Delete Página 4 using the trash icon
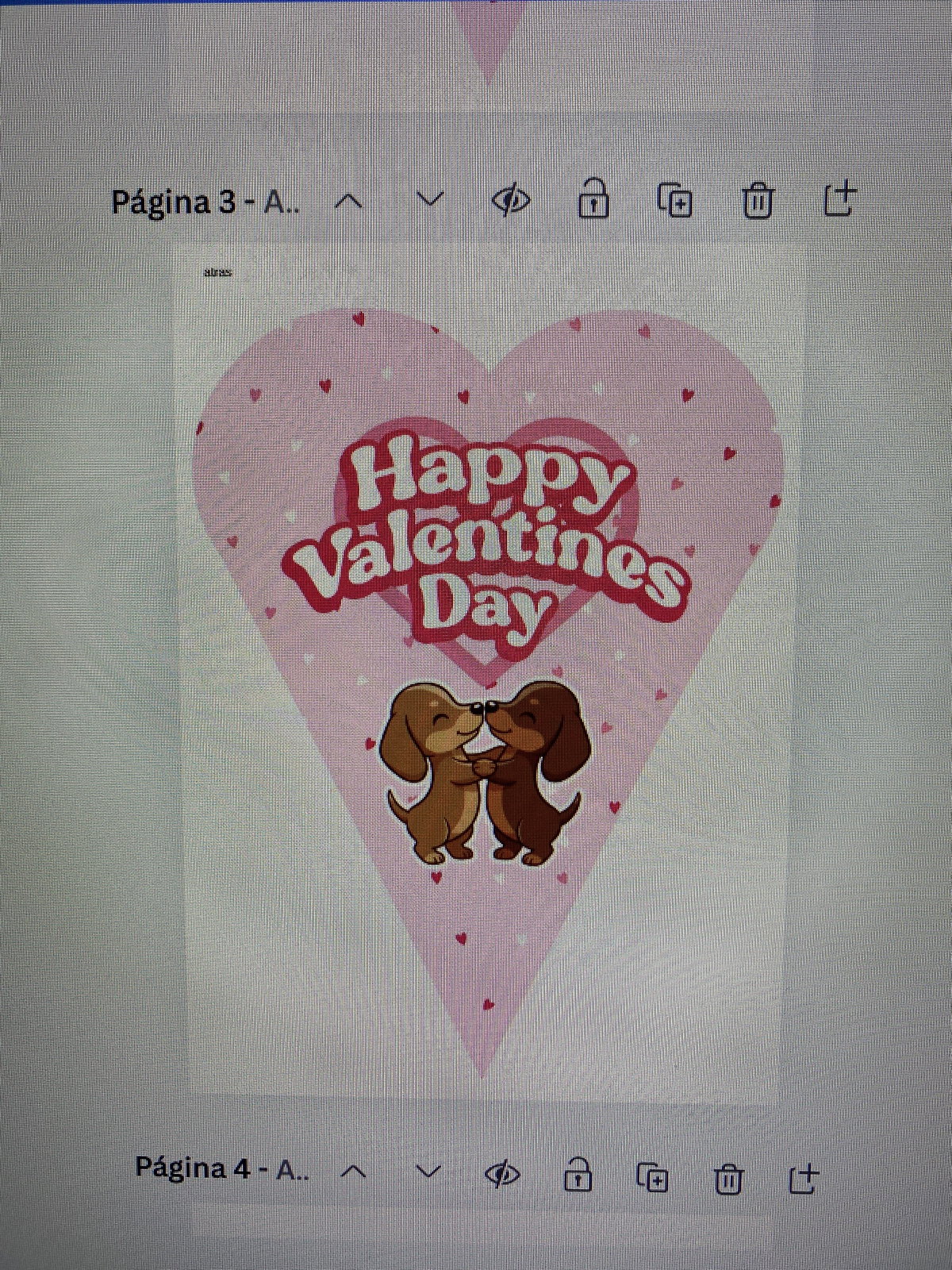The height and width of the screenshot is (1270, 952). click(x=727, y=1179)
